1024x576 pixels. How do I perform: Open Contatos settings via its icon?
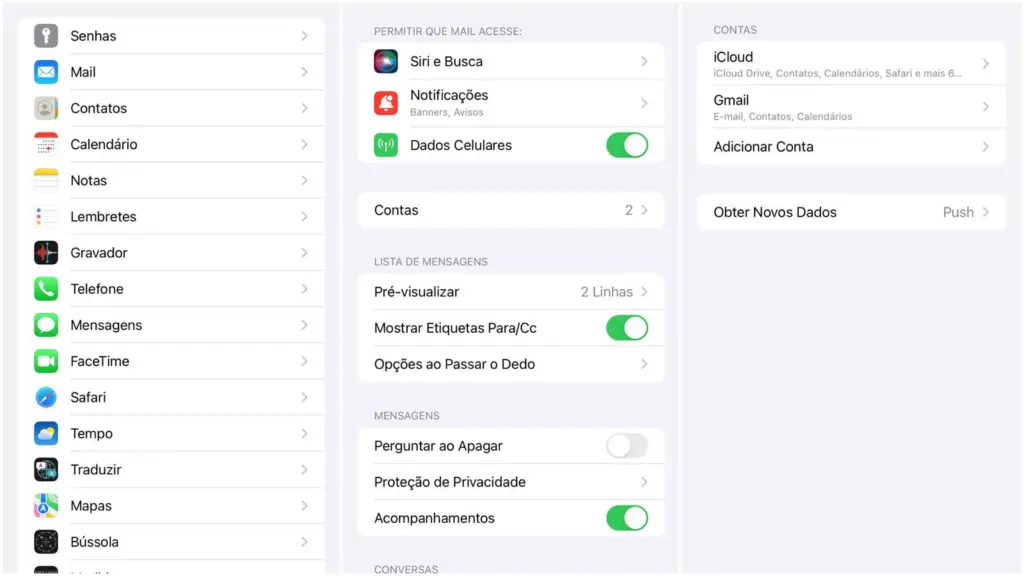coord(44,108)
